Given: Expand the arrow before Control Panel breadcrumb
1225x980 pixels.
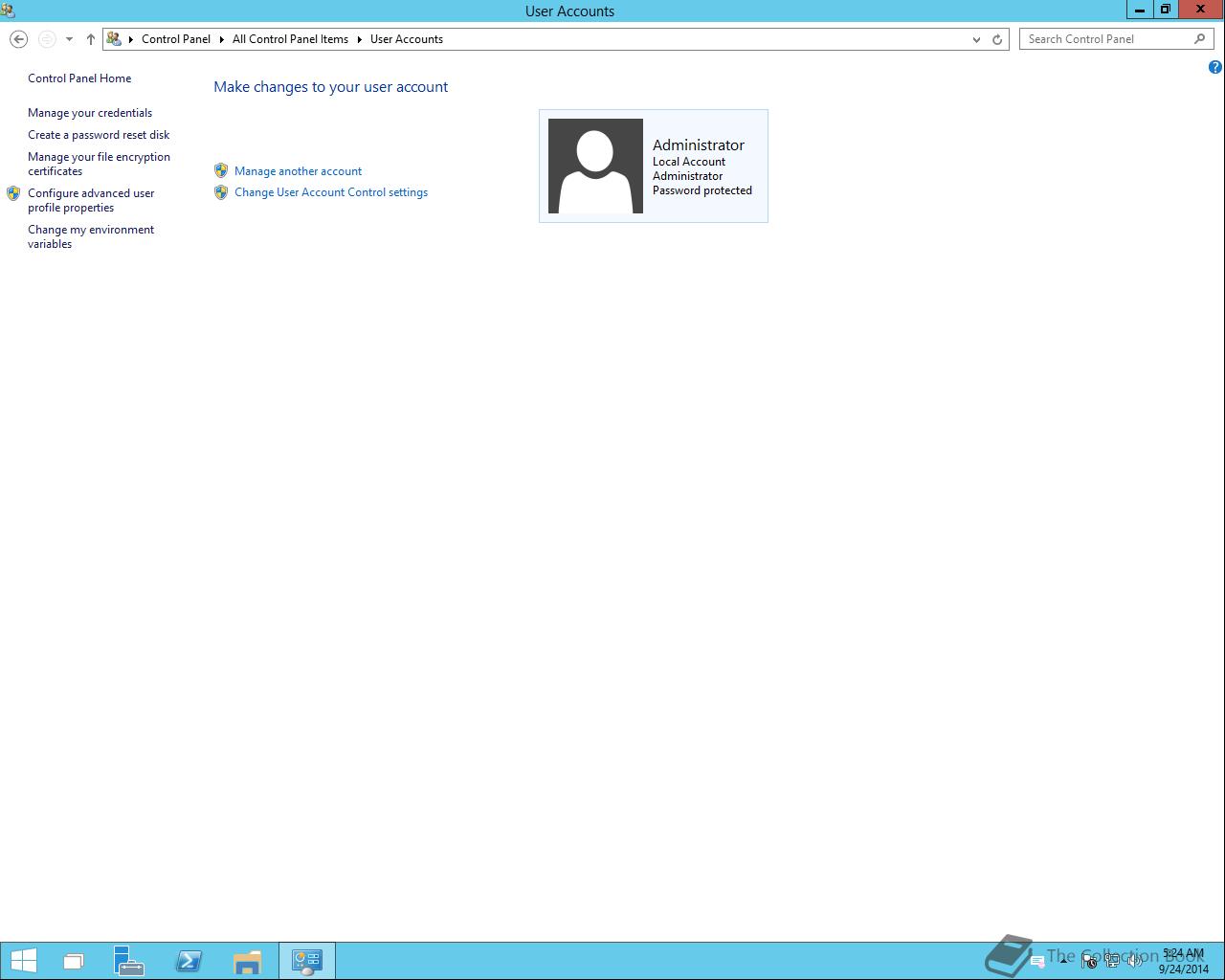Looking at the screenshot, I should coord(131,39).
